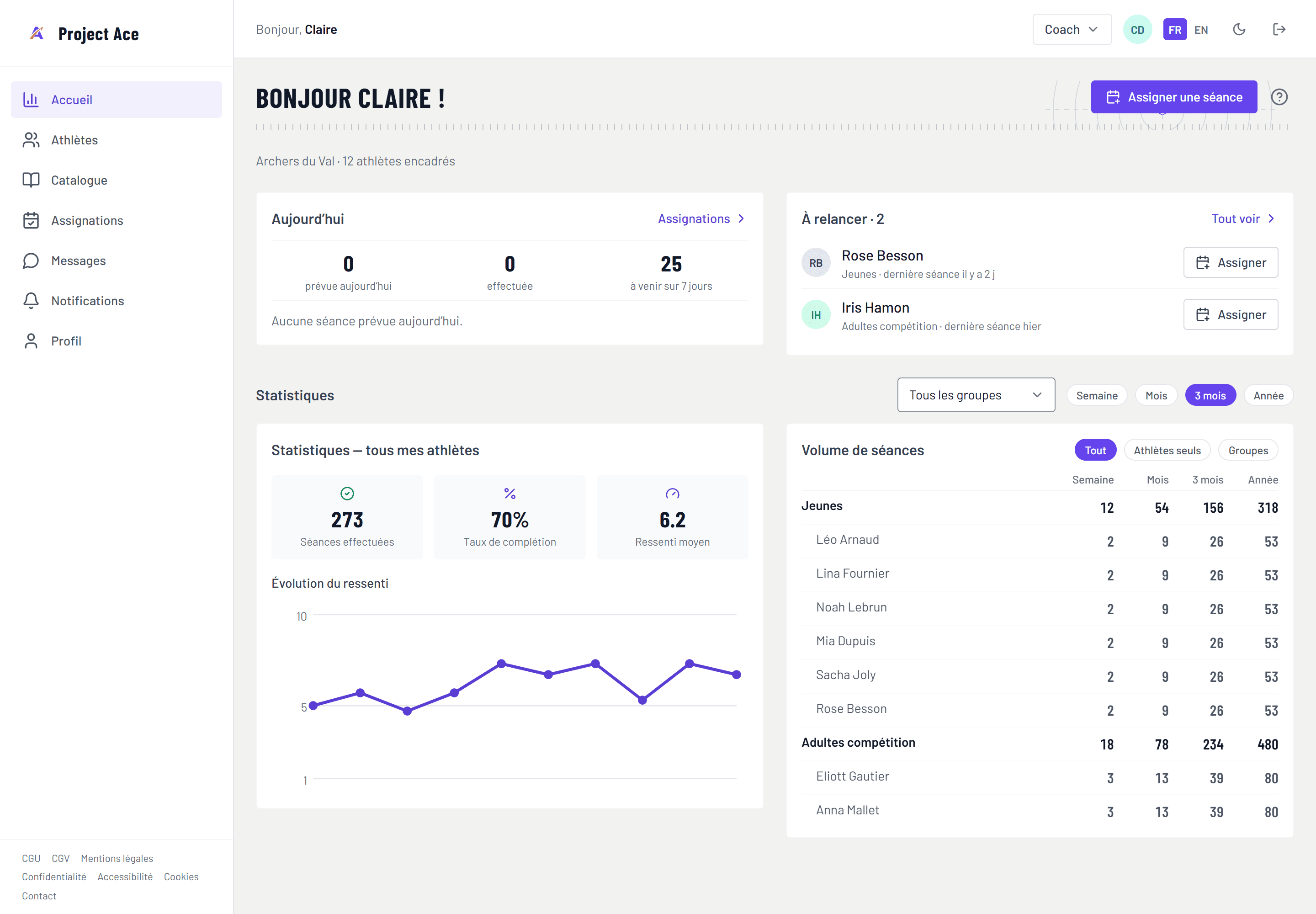Switch to Athlètes seuls tab
This screenshot has height=914, width=1316.
click(1167, 450)
